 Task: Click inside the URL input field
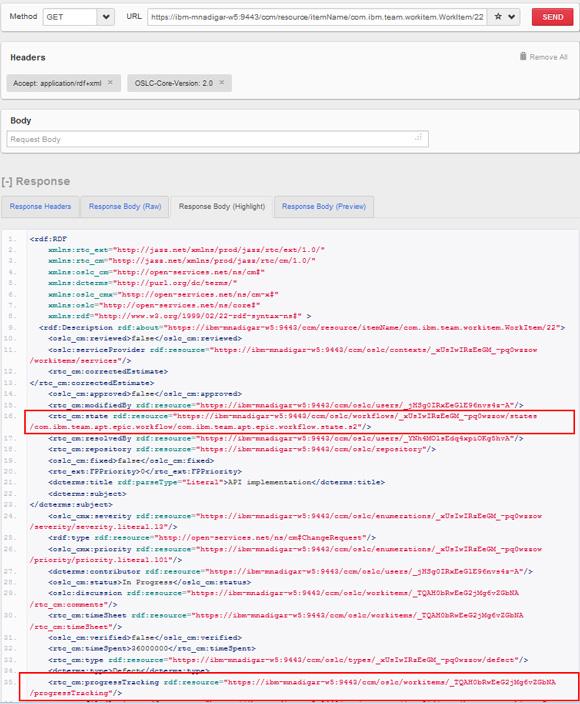317,17
